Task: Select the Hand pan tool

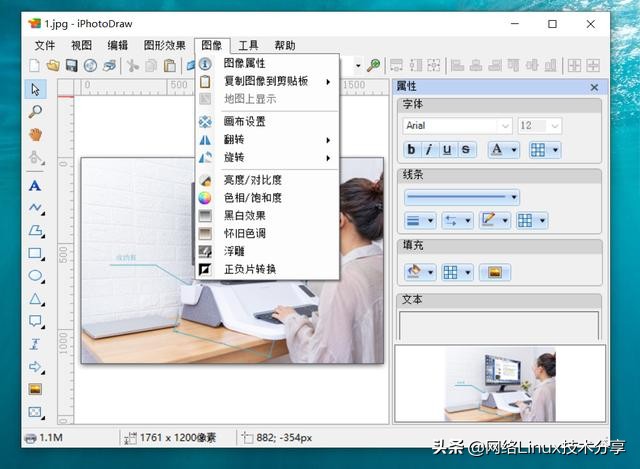Action: (36, 134)
